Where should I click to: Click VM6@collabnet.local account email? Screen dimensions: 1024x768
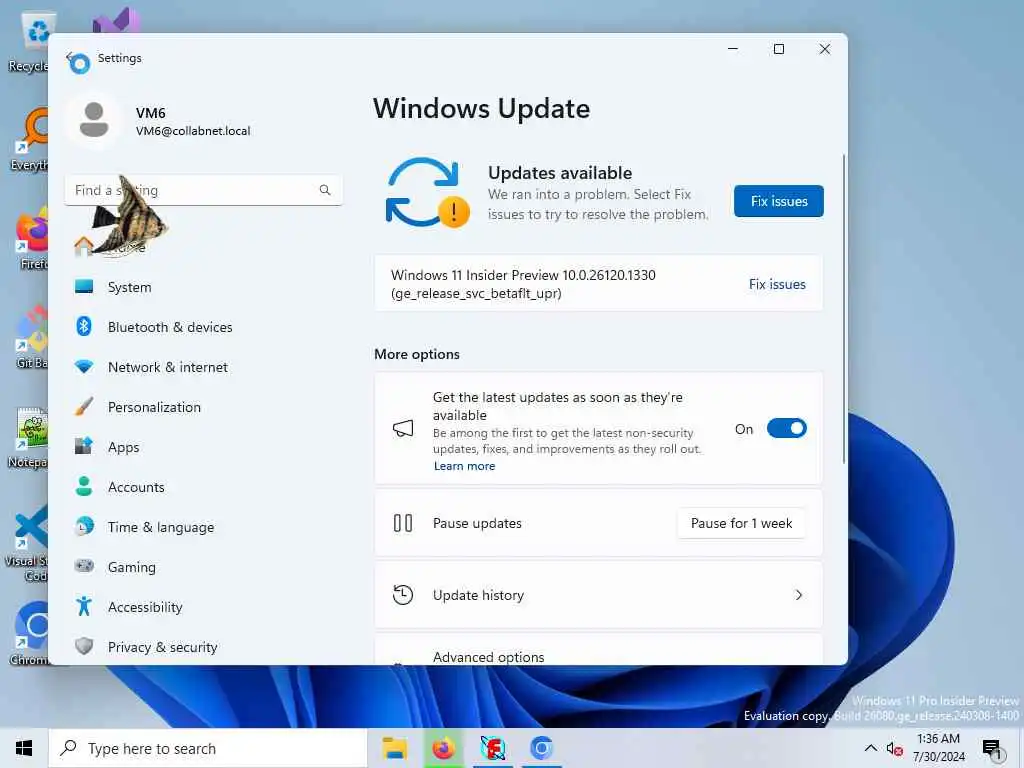point(193,131)
